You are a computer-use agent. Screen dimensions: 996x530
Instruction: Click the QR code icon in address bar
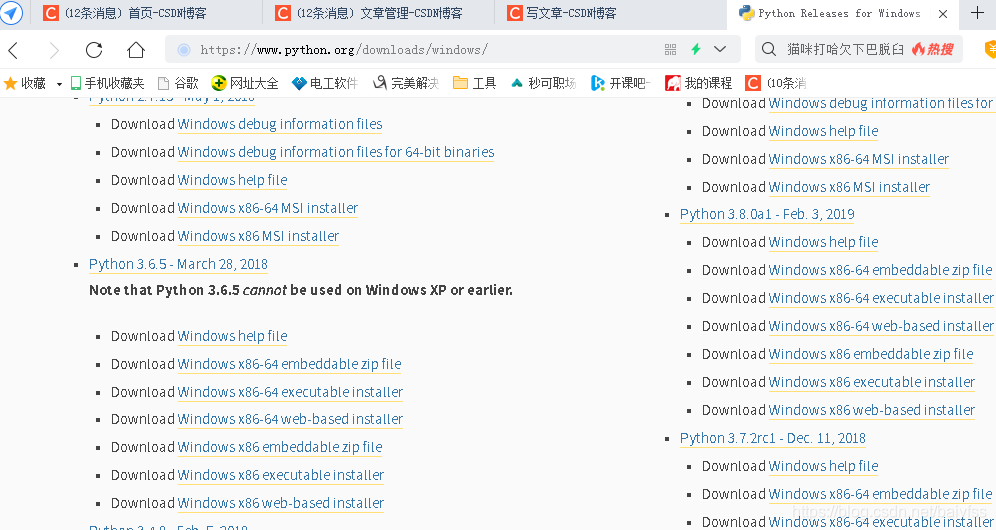point(670,50)
